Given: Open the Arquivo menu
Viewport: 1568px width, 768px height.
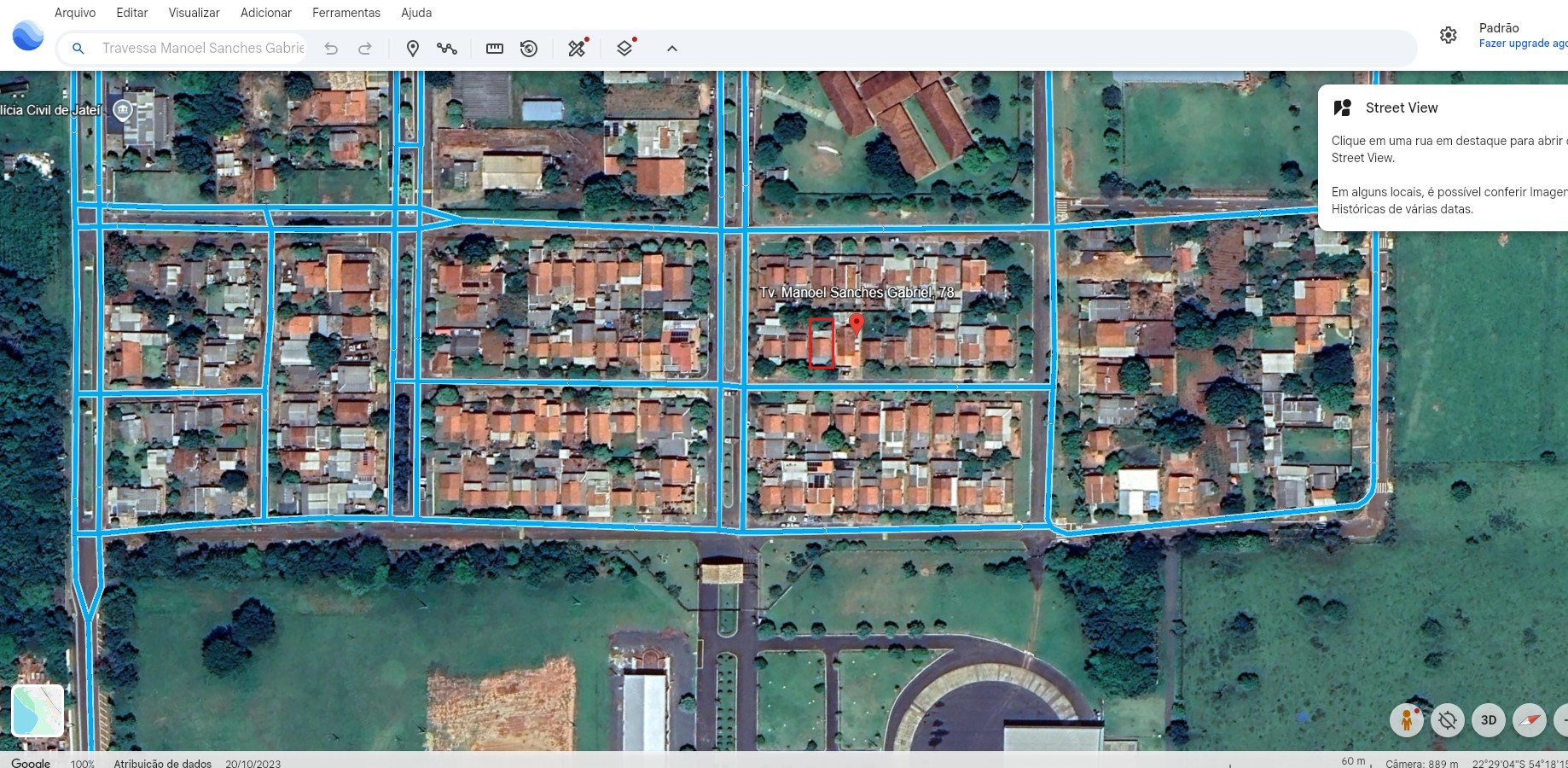Looking at the screenshot, I should point(75,13).
